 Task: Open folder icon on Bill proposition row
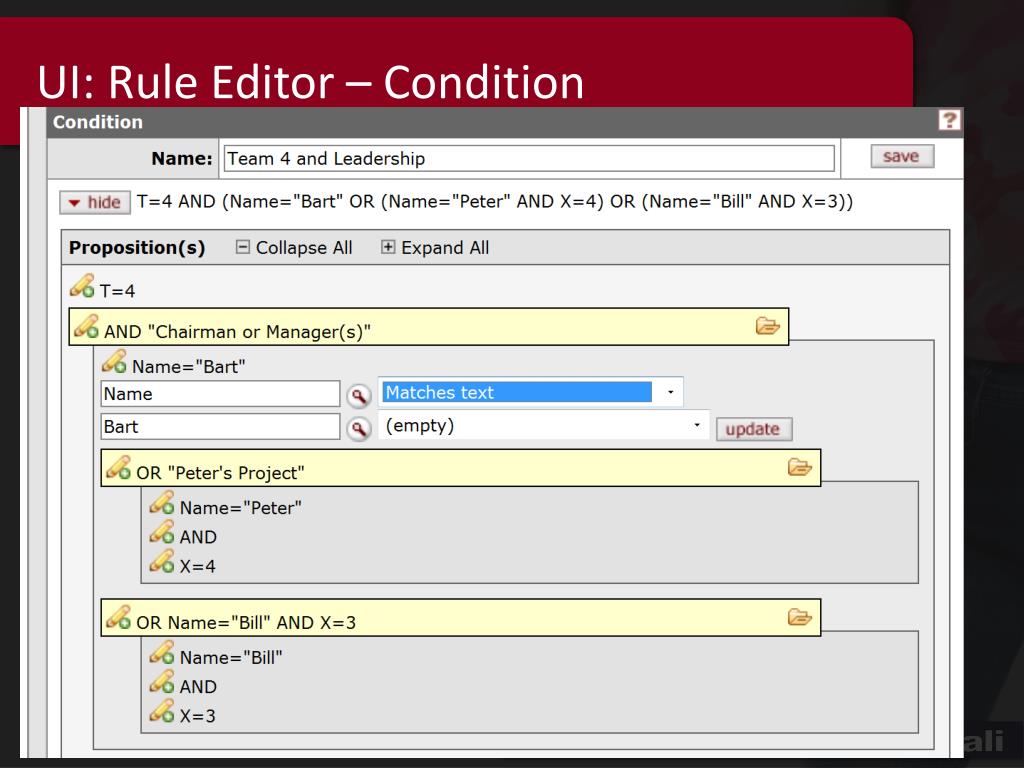pos(799,618)
